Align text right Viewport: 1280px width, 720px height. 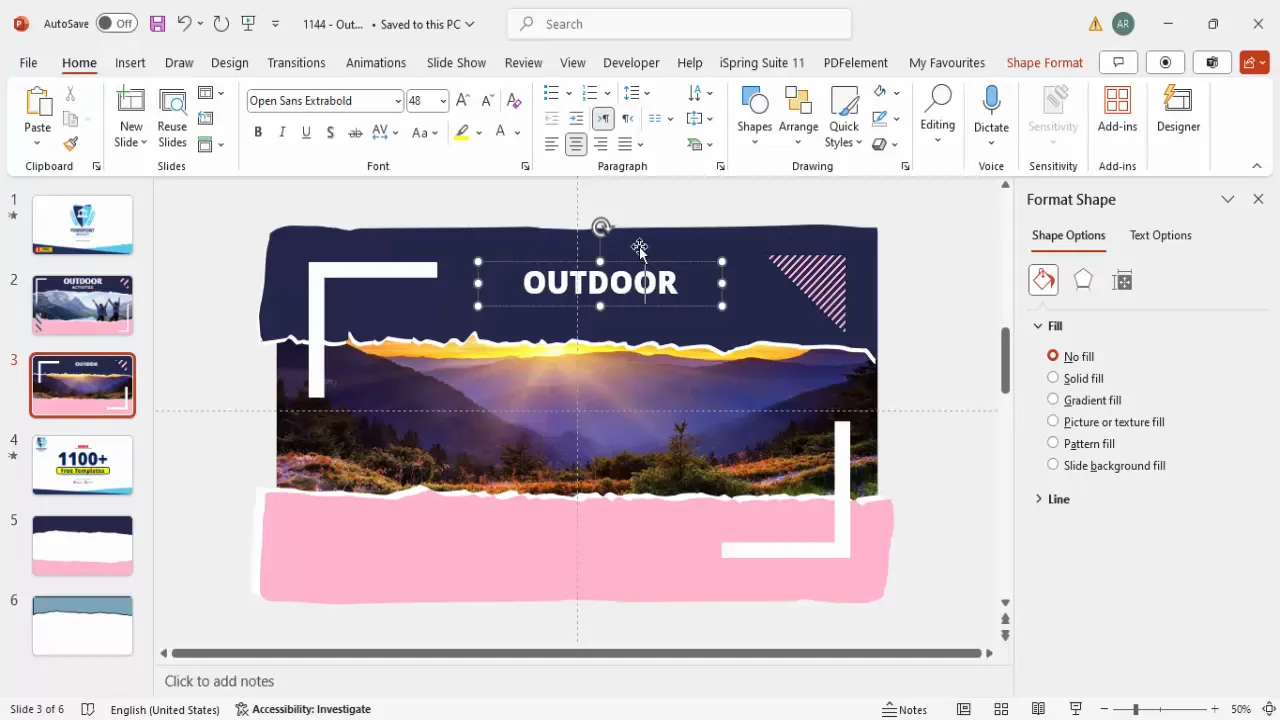click(x=601, y=145)
